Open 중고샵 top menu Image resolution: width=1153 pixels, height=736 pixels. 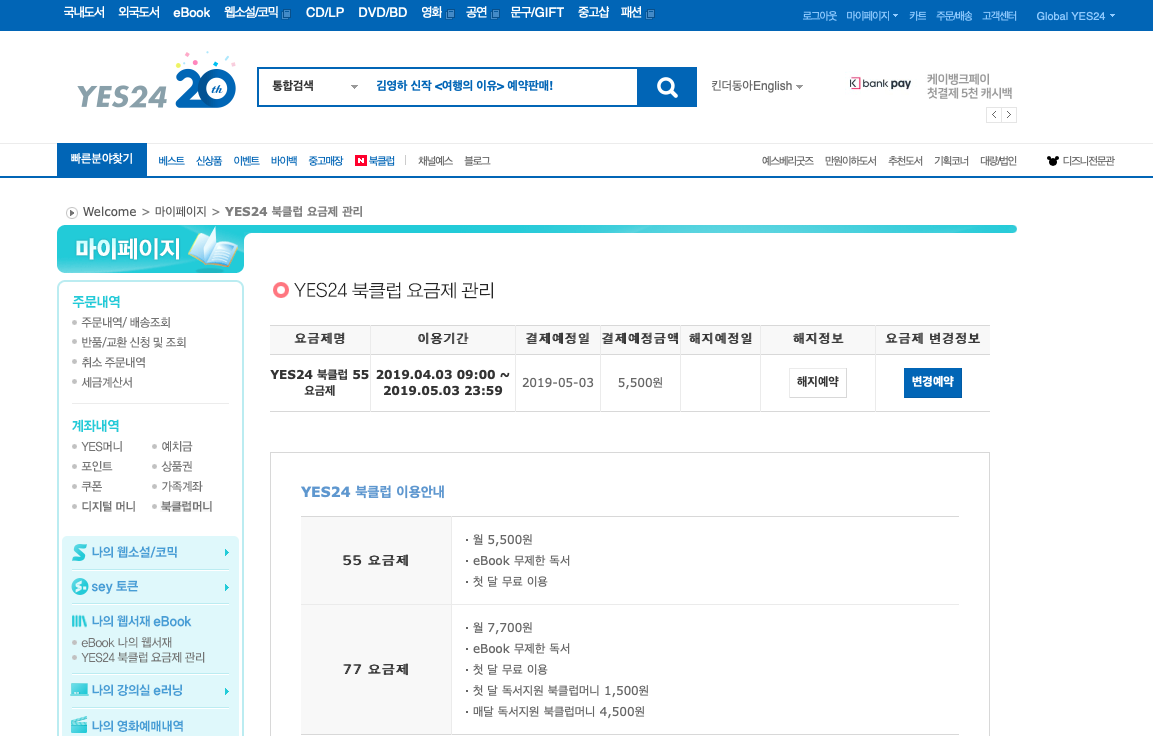click(x=593, y=12)
